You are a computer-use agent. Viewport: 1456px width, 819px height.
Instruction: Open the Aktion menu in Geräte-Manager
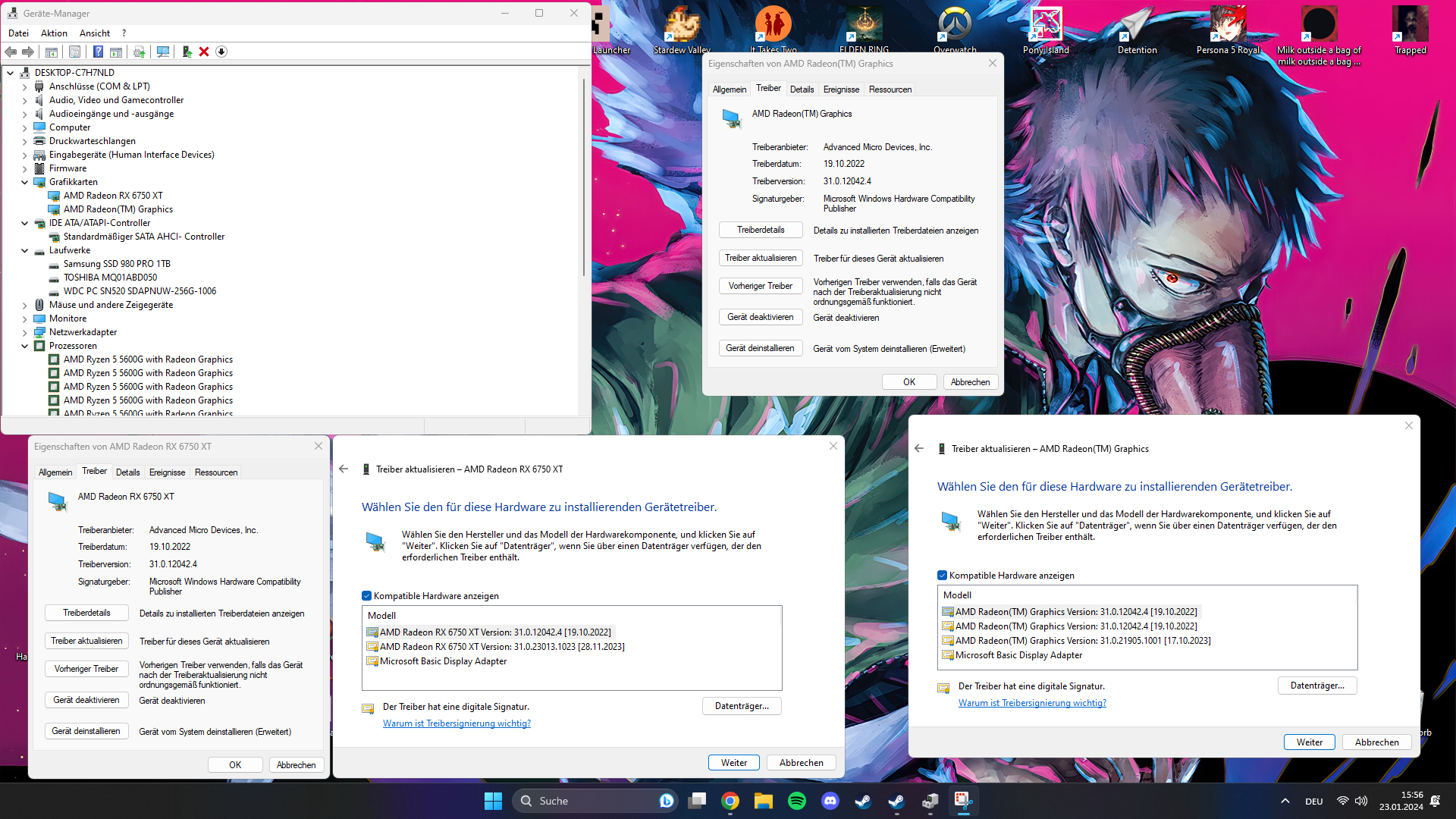point(54,33)
